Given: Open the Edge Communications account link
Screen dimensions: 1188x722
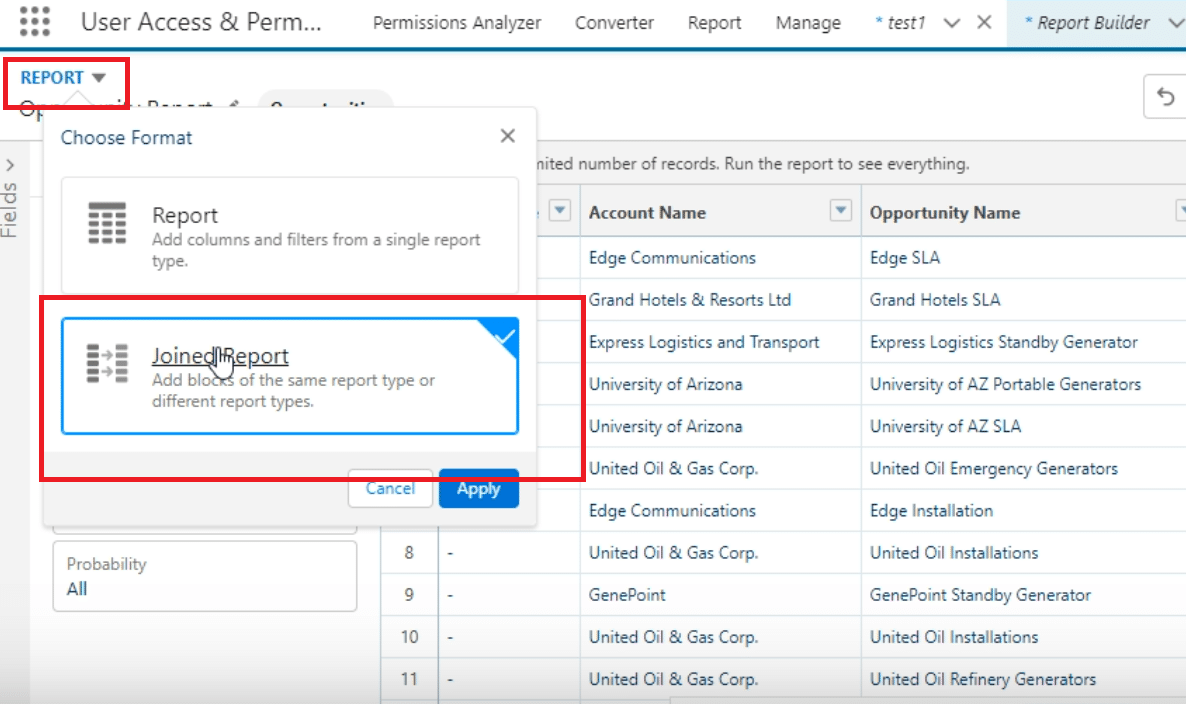Looking at the screenshot, I should [x=672, y=258].
